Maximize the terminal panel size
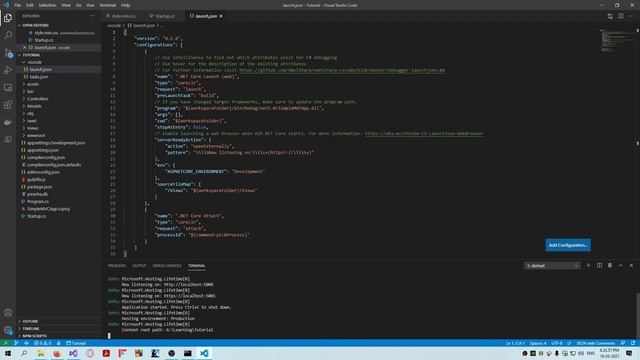640x360 pixels. click(x=620, y=265)
